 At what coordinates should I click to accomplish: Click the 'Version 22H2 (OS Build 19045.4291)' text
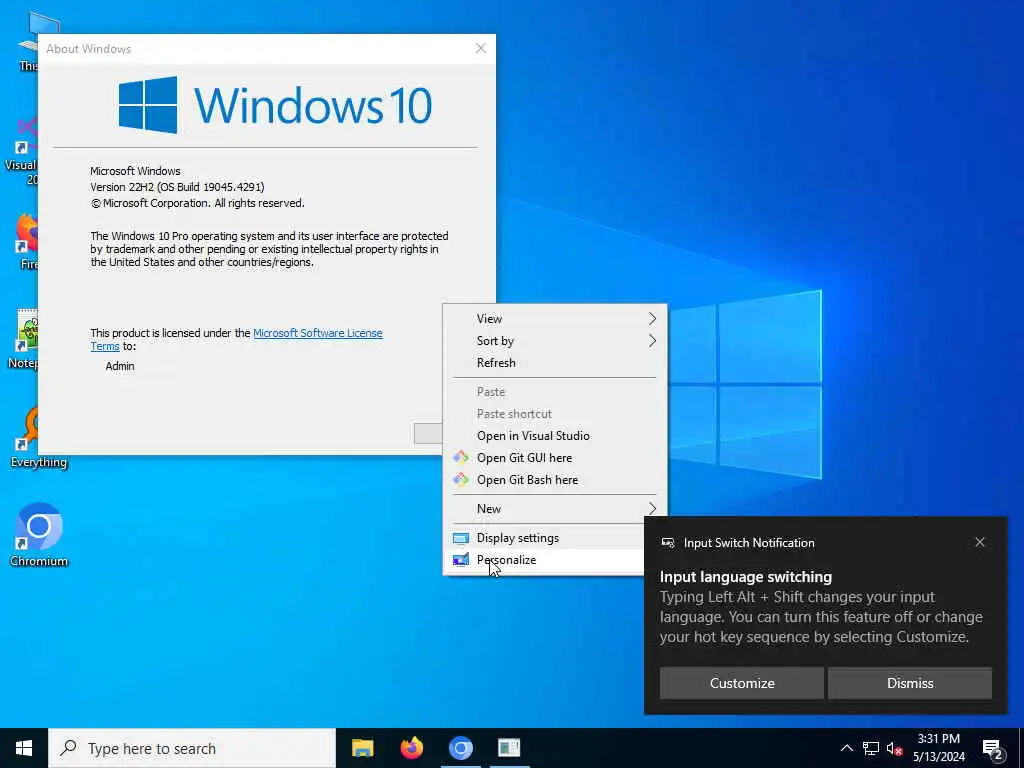pos(177,187)
